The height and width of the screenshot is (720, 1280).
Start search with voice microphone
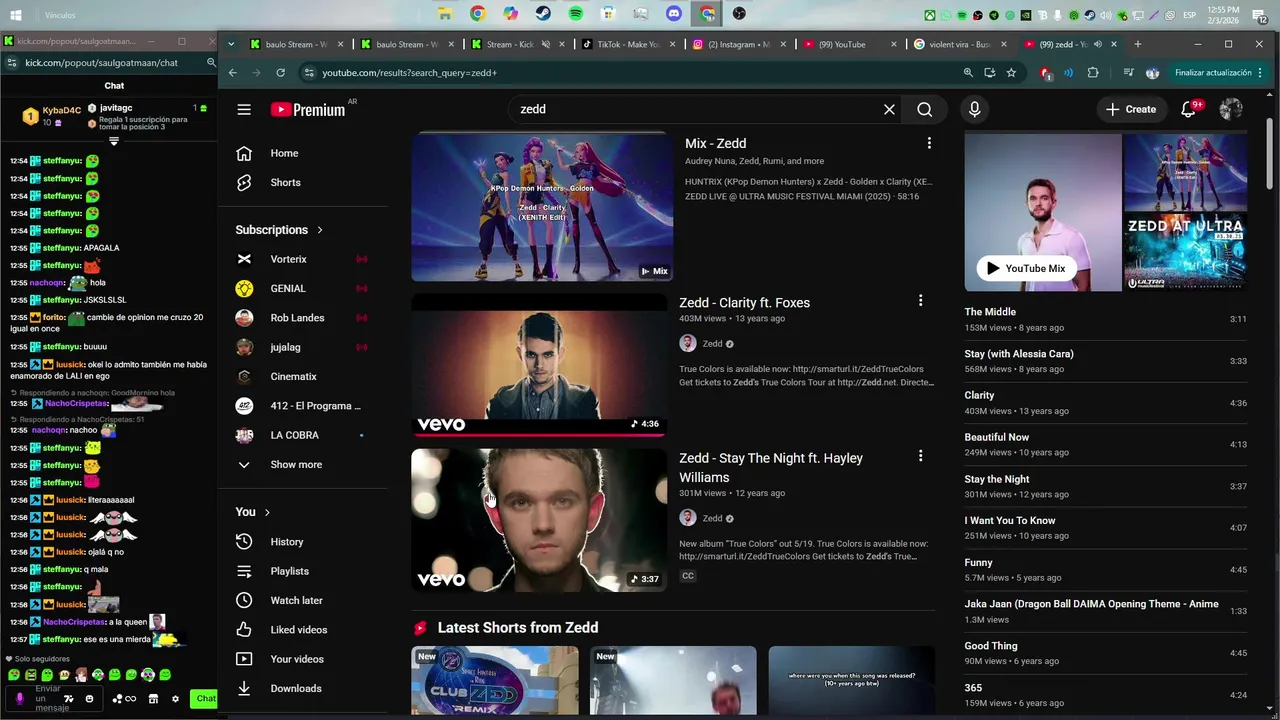tap(974, 109)
